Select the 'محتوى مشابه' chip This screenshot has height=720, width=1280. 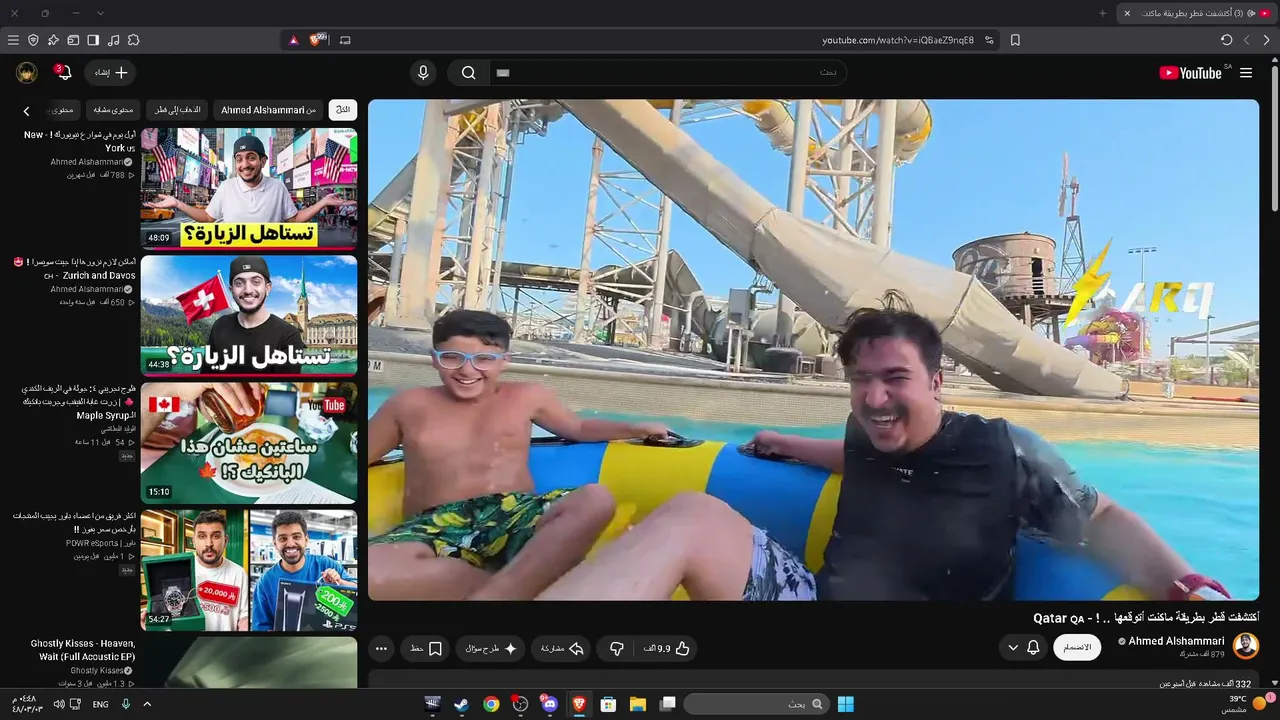coord(113,110)
